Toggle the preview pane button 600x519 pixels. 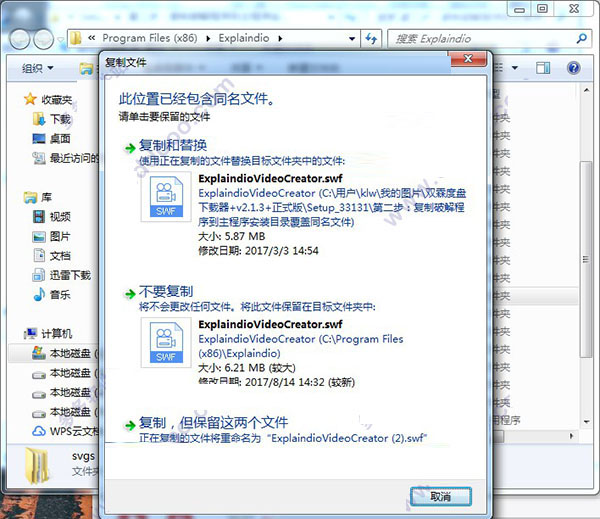pos(543,68)
